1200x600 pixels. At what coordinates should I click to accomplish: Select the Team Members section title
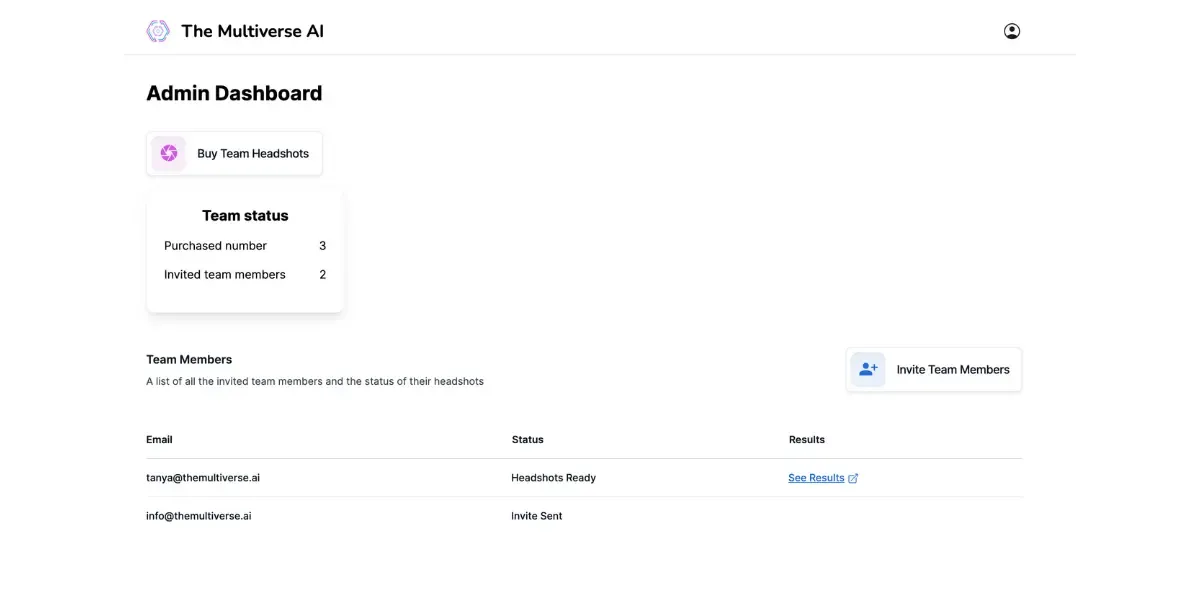189,358
